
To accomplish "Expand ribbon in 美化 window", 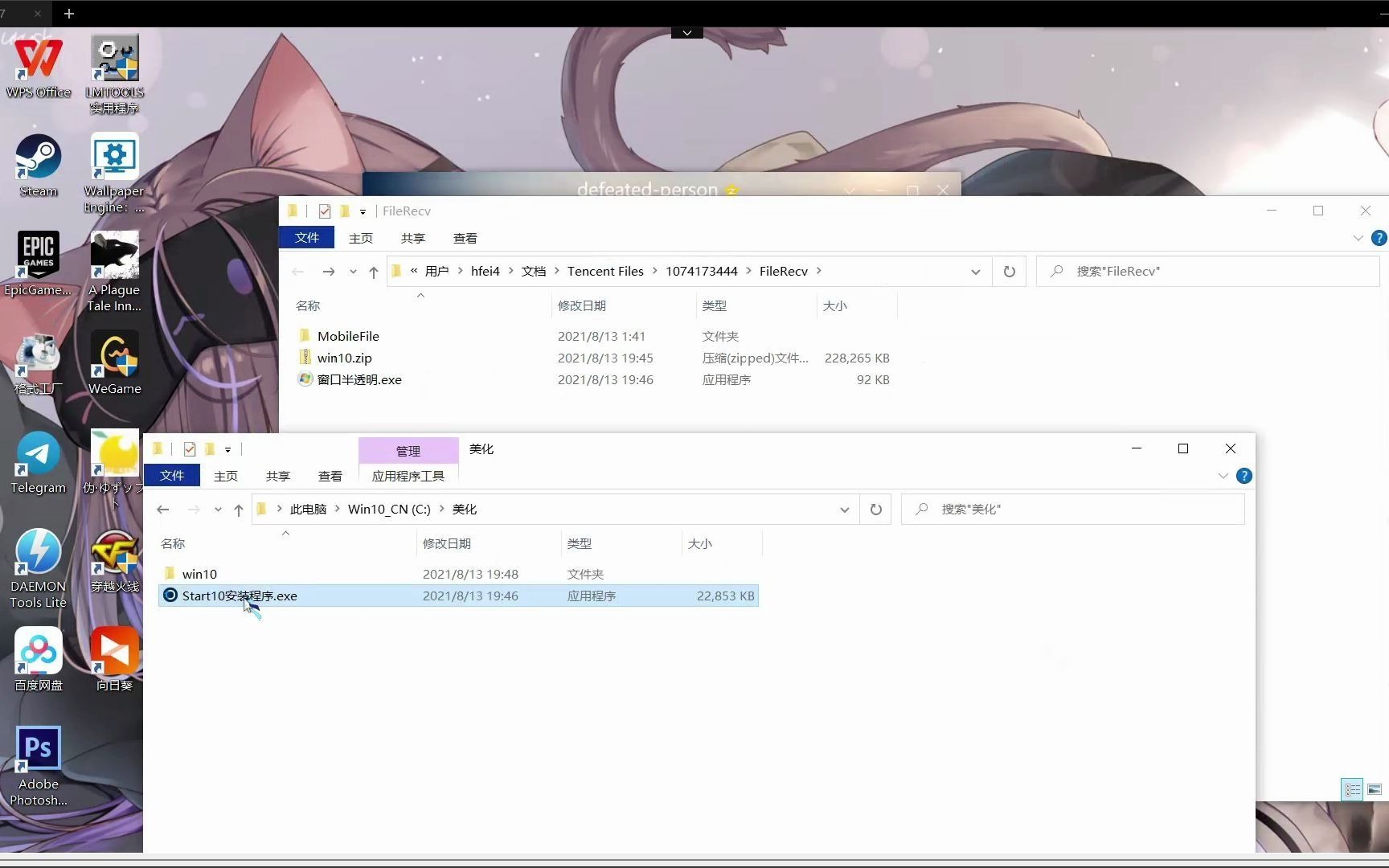I will (x=1223, y=476).
